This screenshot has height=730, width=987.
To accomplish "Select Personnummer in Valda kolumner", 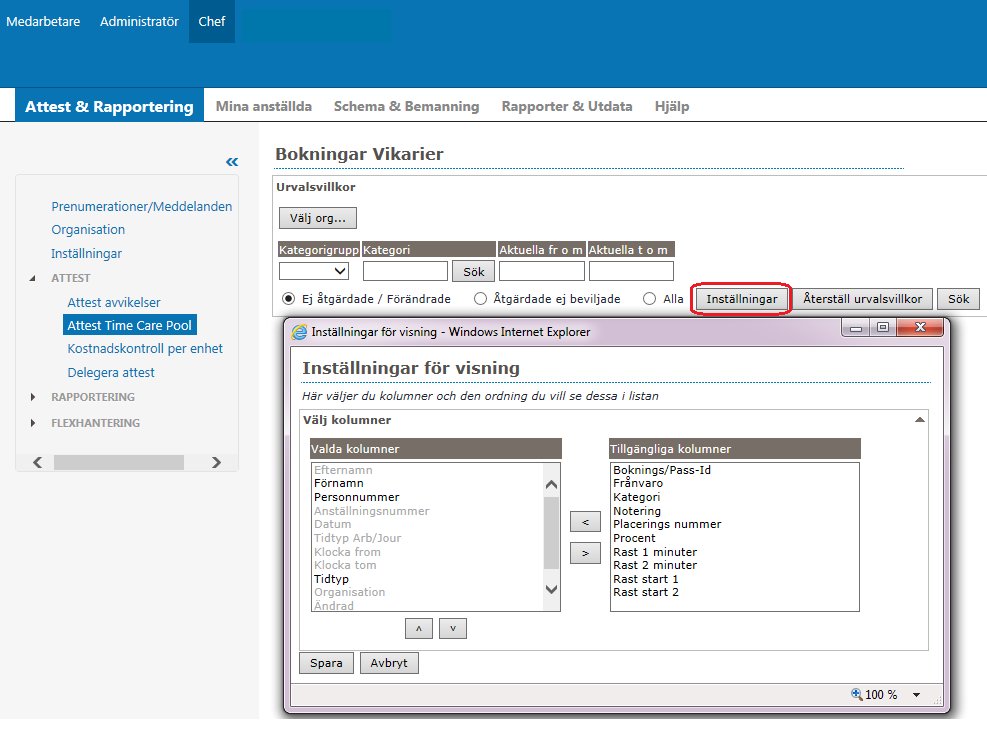I will tap(356, 497).
